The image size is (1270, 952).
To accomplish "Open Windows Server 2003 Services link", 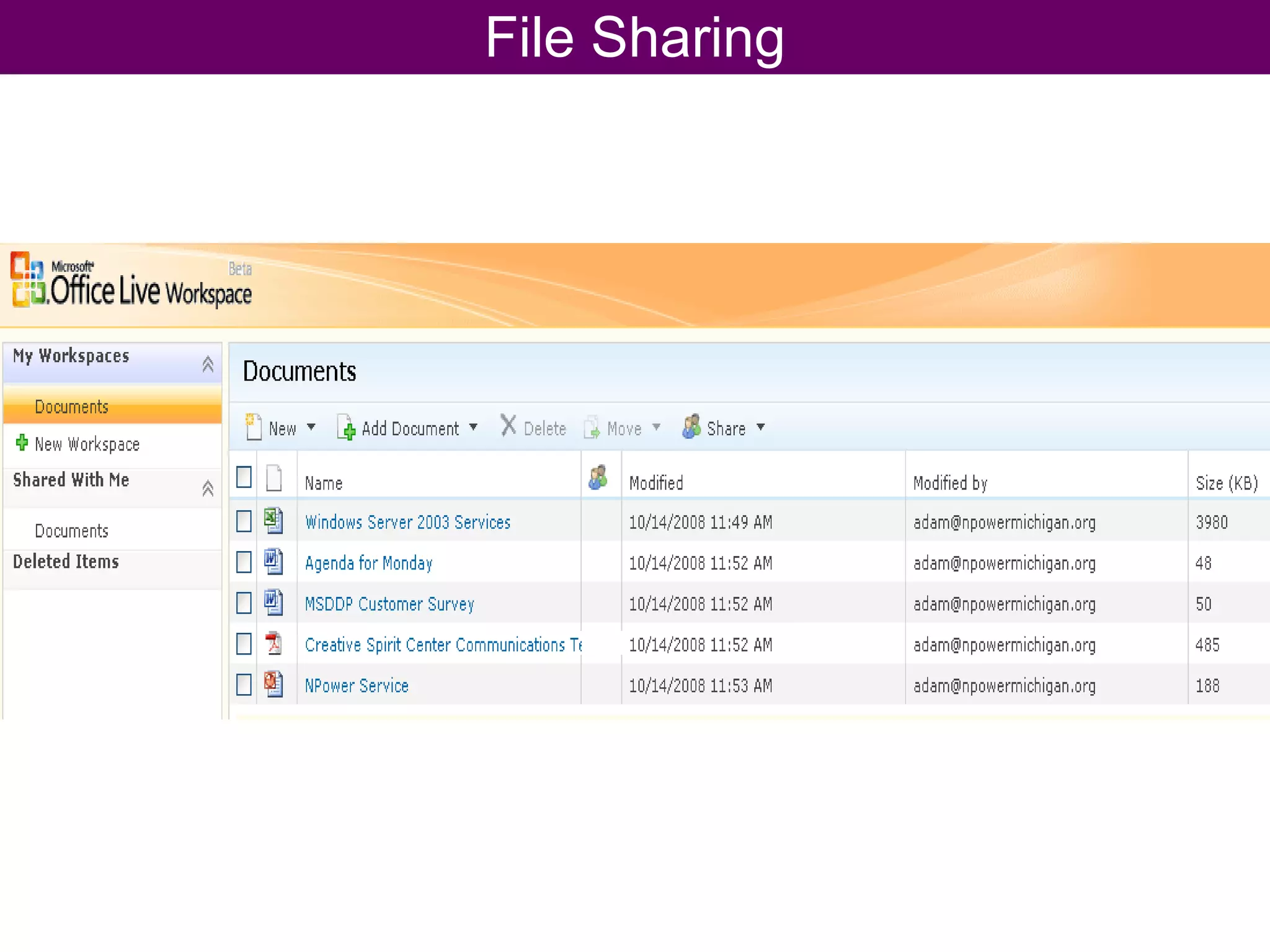I will point(407,522).
